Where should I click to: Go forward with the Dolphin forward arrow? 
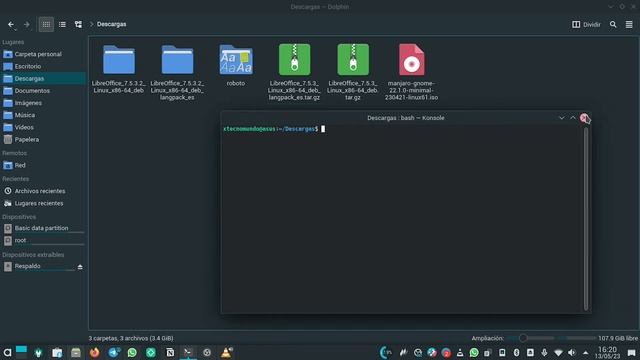tap(27, 24)
